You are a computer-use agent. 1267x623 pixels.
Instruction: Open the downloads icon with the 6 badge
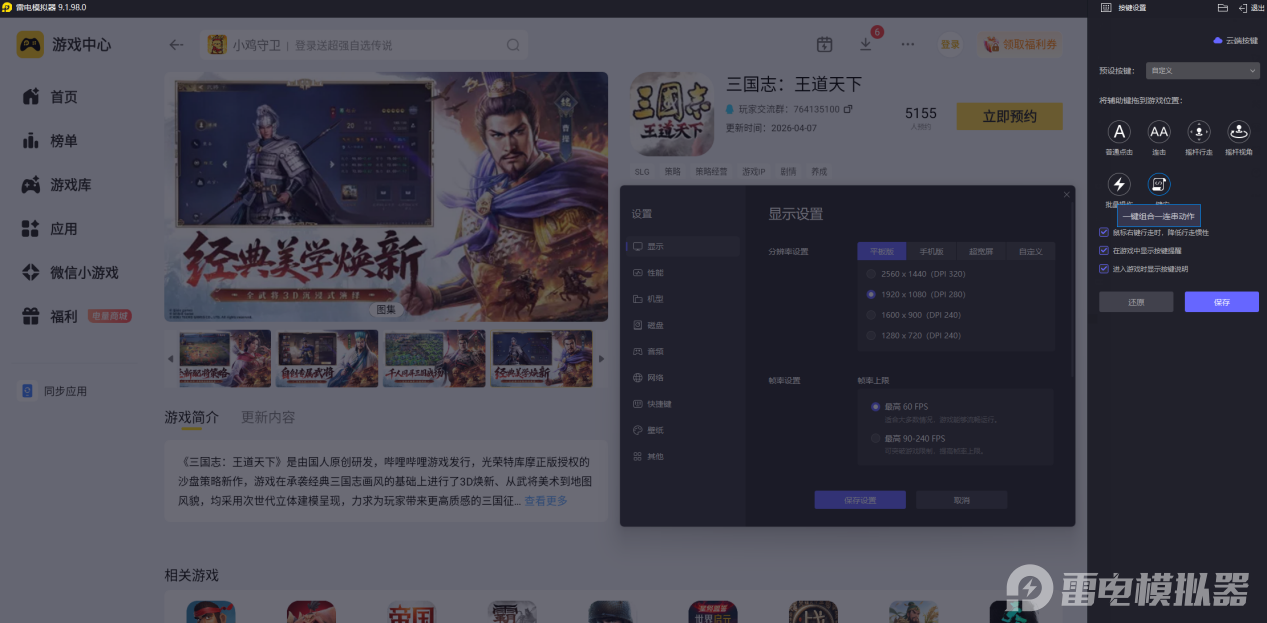[866, 44]
